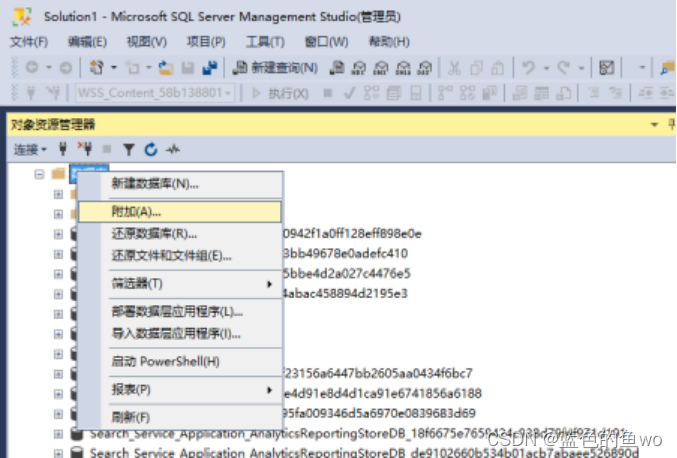
Task: Open the Undo history dropdown arrow
Action: (x=546, y=68)
